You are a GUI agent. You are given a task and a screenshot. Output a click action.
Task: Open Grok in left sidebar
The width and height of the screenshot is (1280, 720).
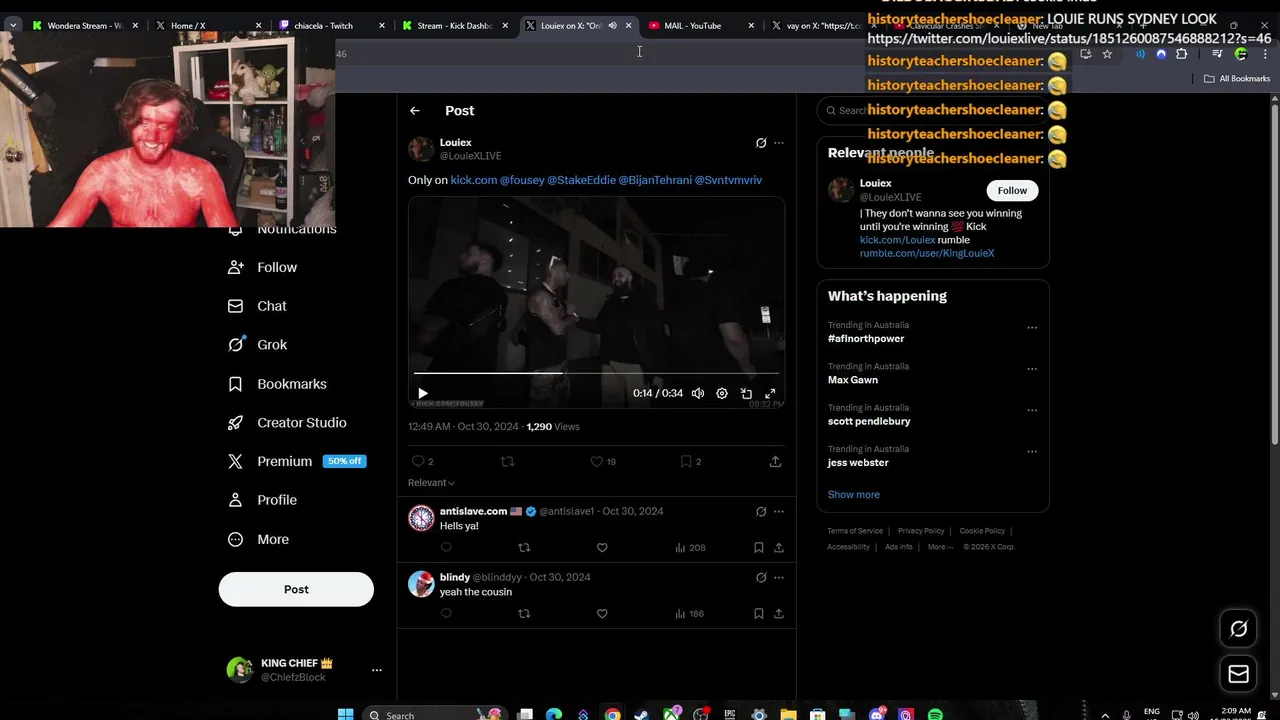pos(257,345)
